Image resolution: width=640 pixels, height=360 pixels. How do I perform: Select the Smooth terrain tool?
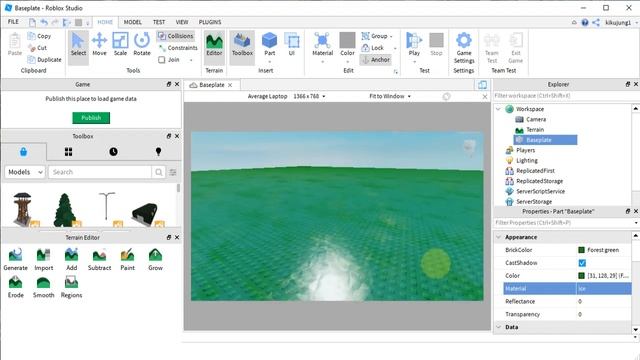click(x=43, y=287)
